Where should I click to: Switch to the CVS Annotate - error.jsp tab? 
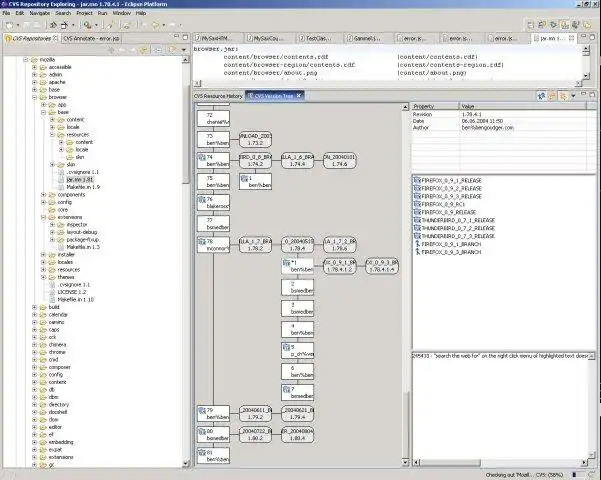pos(92,39)
